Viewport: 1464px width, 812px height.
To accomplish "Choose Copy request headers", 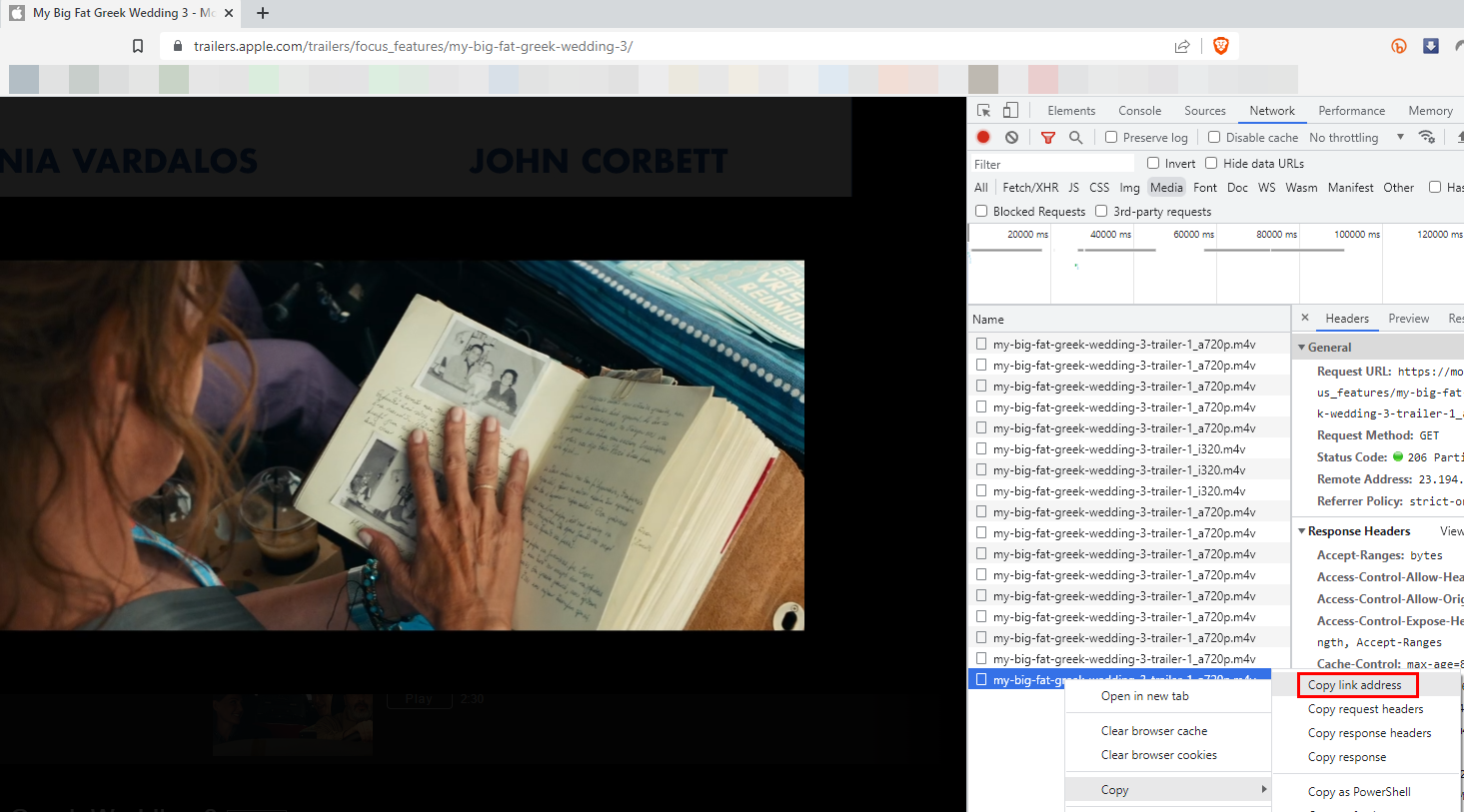I will tap(1366, 709).
